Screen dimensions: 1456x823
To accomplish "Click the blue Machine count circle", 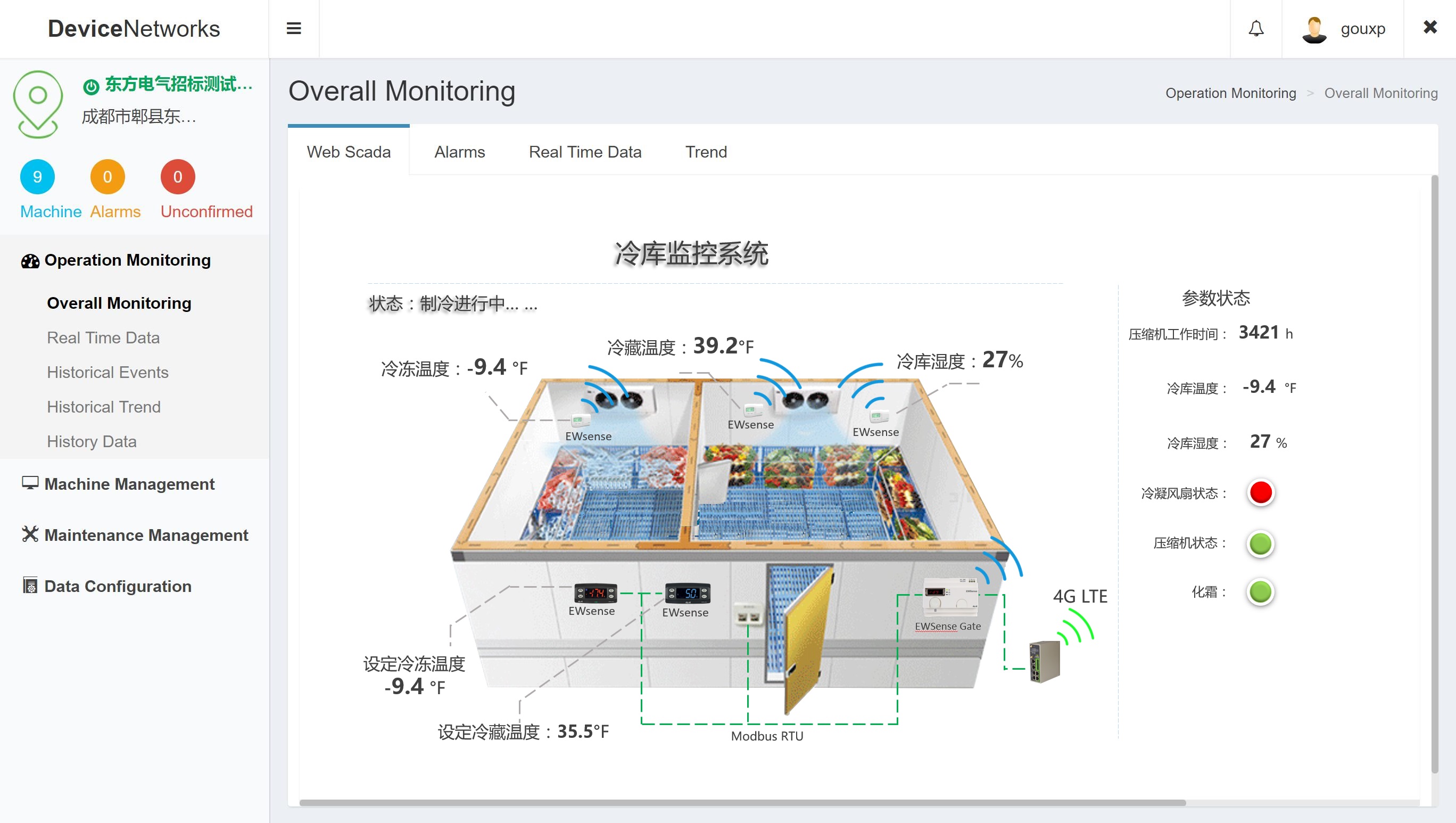I will (37, 177).
